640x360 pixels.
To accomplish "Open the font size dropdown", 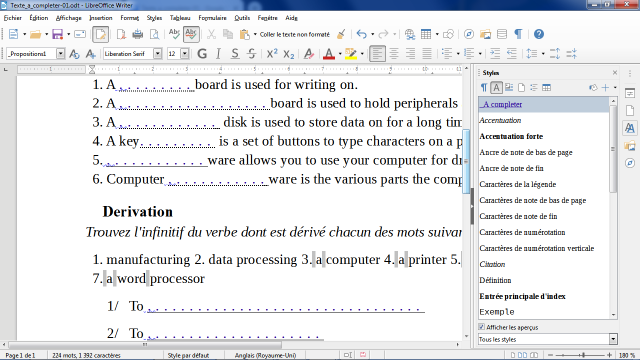I will (184, 54).
